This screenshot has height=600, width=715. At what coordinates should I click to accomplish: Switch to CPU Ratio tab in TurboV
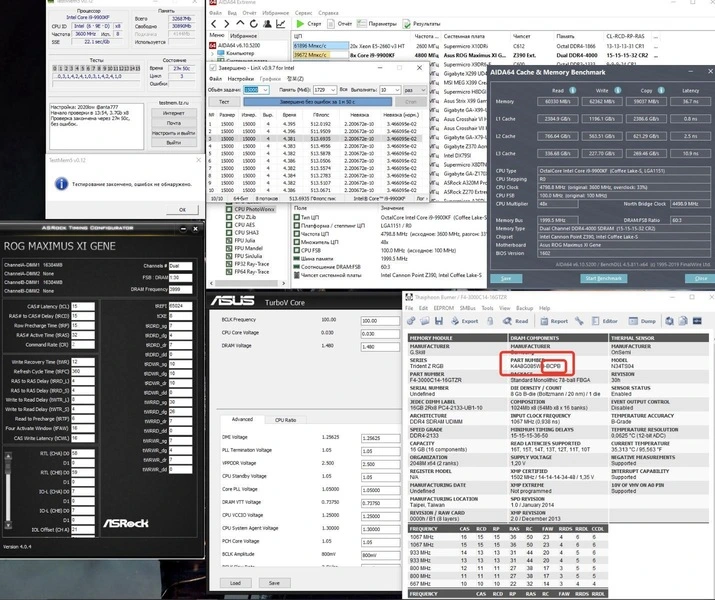pos(285,420)
